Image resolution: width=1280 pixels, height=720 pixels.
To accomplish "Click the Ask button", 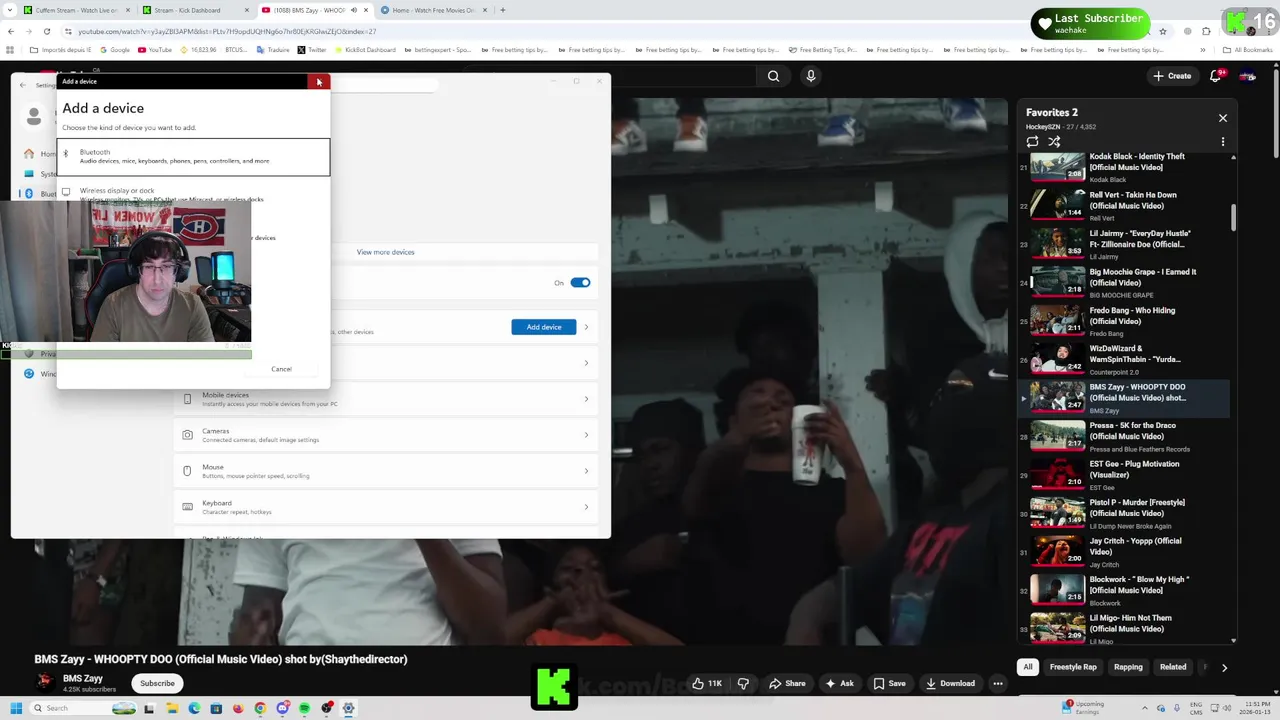I will 838,683.
